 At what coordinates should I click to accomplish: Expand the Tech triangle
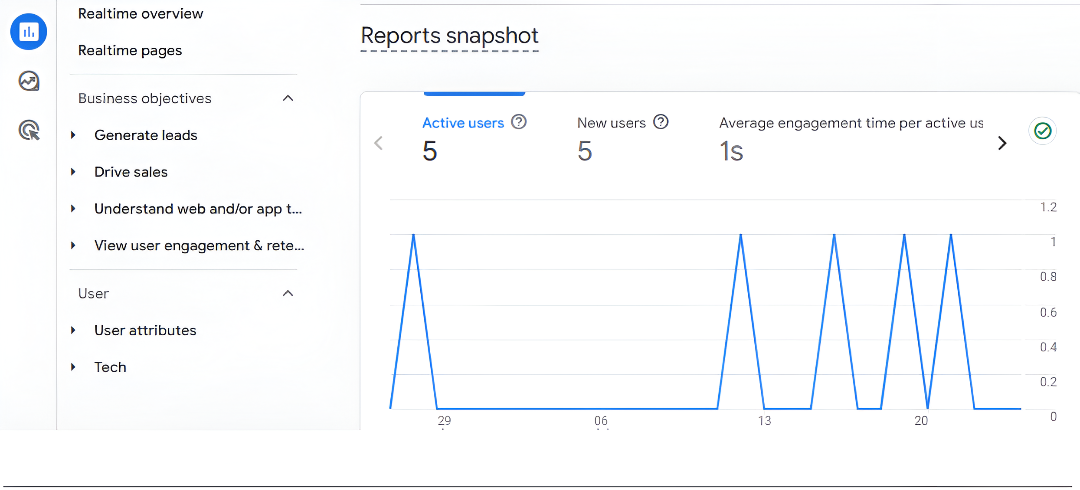(x=73, y=367)
